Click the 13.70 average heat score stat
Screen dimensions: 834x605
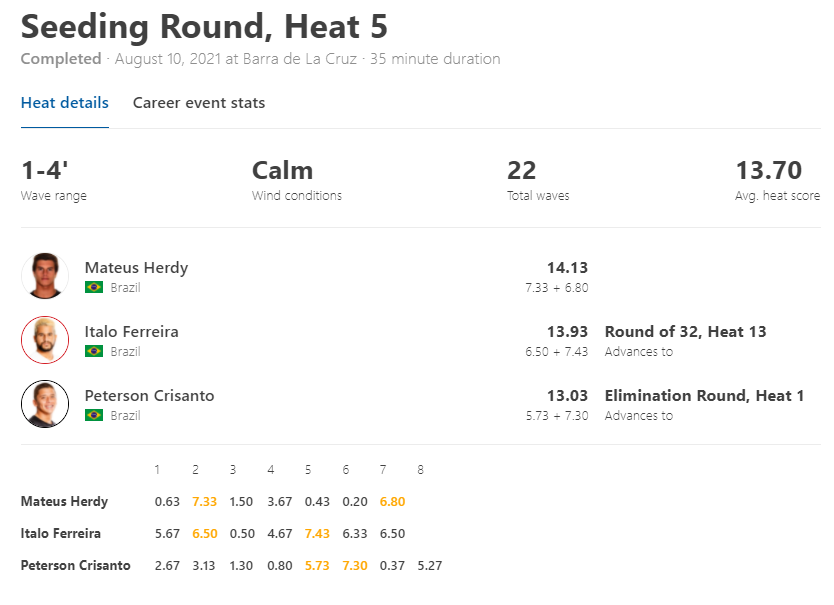(x=769, y=170)
